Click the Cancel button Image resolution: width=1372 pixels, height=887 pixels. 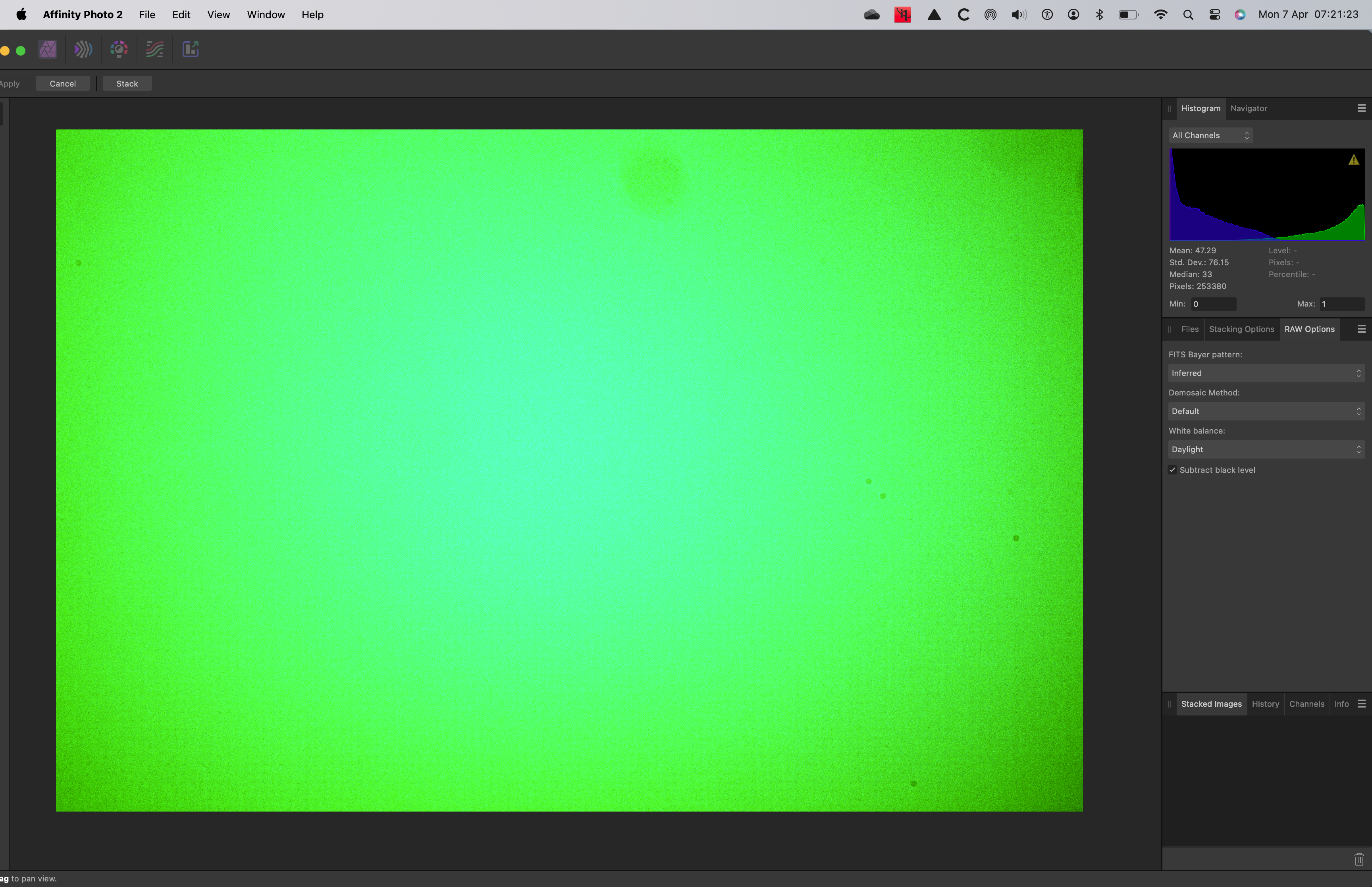point(63,83)
